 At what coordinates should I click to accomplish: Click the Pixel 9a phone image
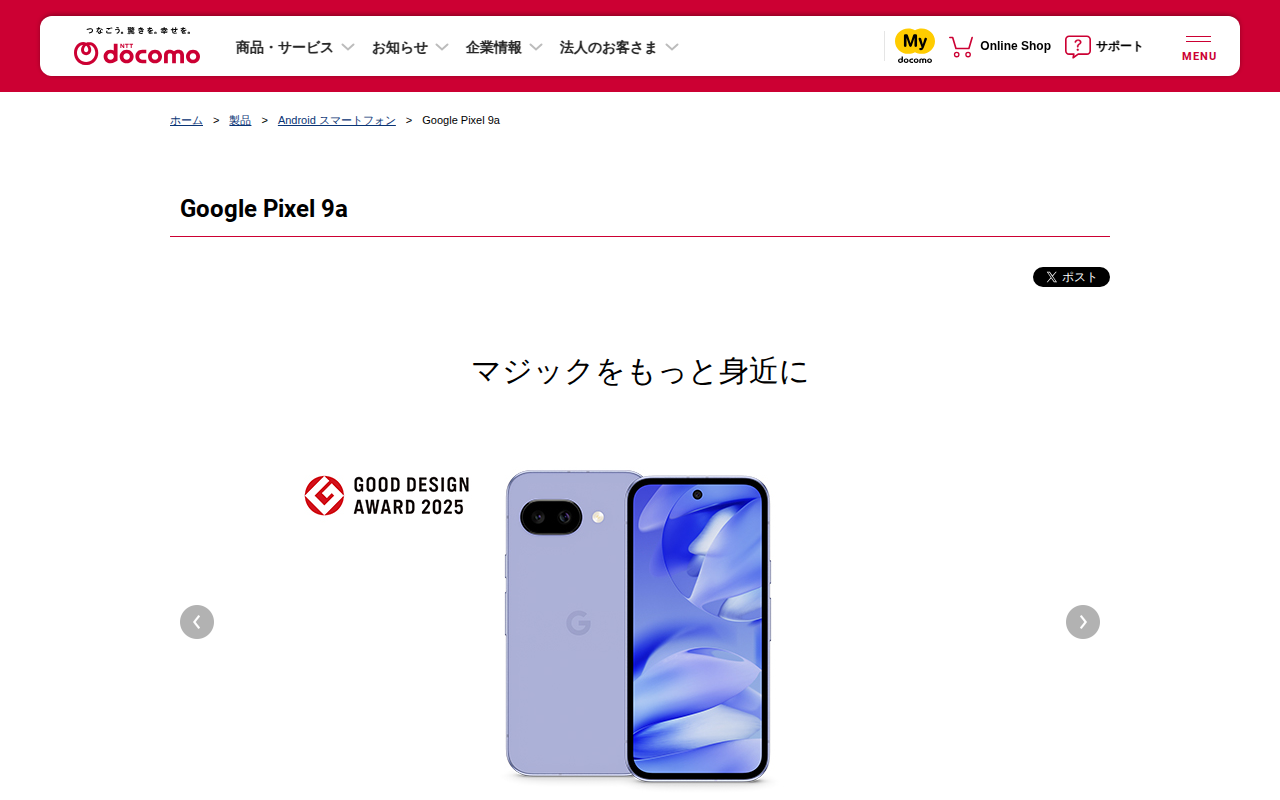[638, 625]
